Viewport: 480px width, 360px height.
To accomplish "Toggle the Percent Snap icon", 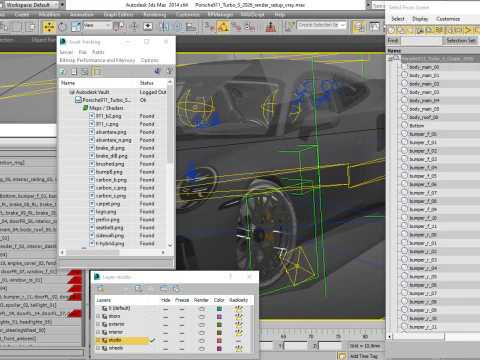I will (236, 27).
